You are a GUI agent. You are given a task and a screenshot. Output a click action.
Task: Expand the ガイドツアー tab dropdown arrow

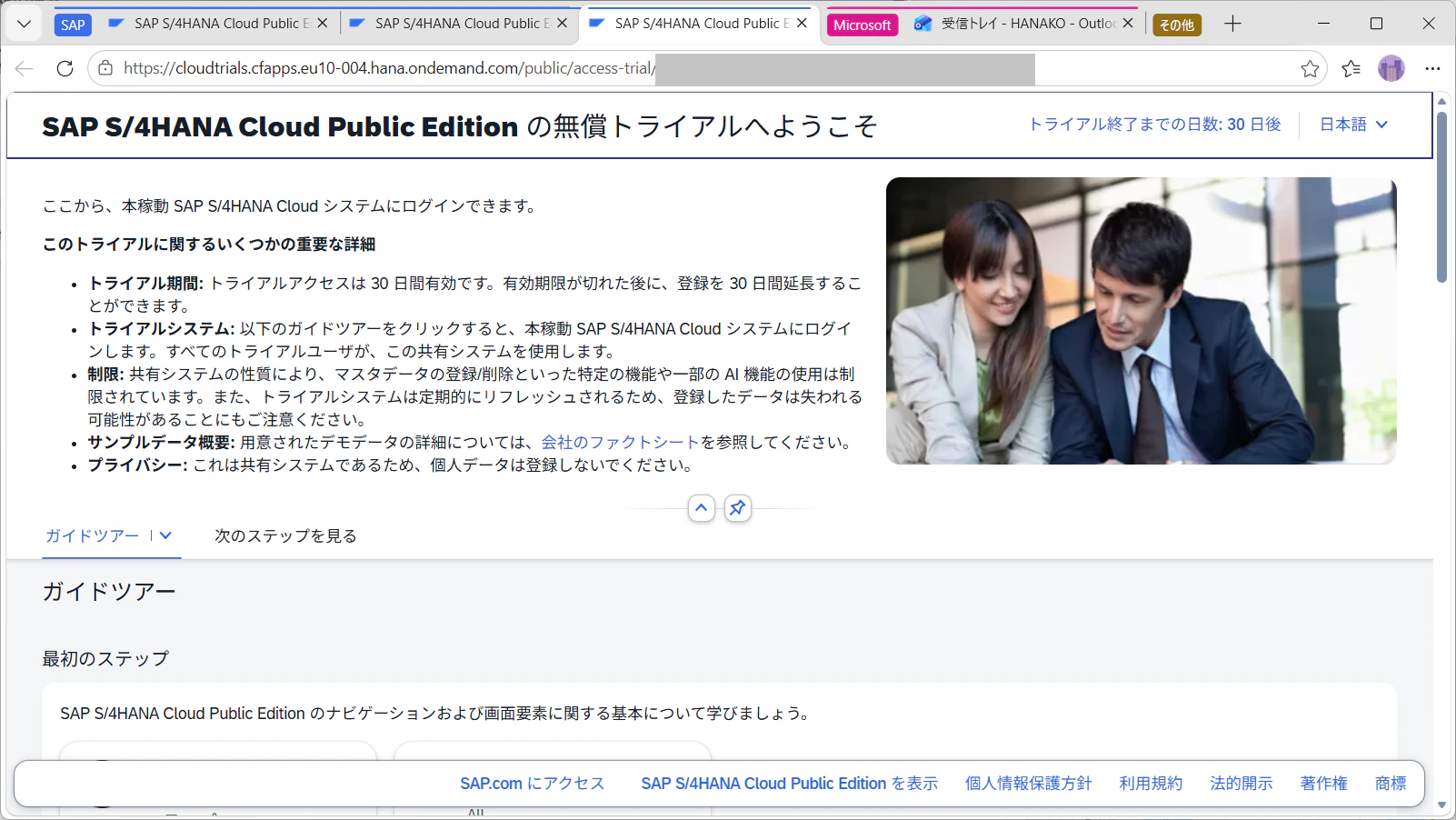(x=165, y=536)
